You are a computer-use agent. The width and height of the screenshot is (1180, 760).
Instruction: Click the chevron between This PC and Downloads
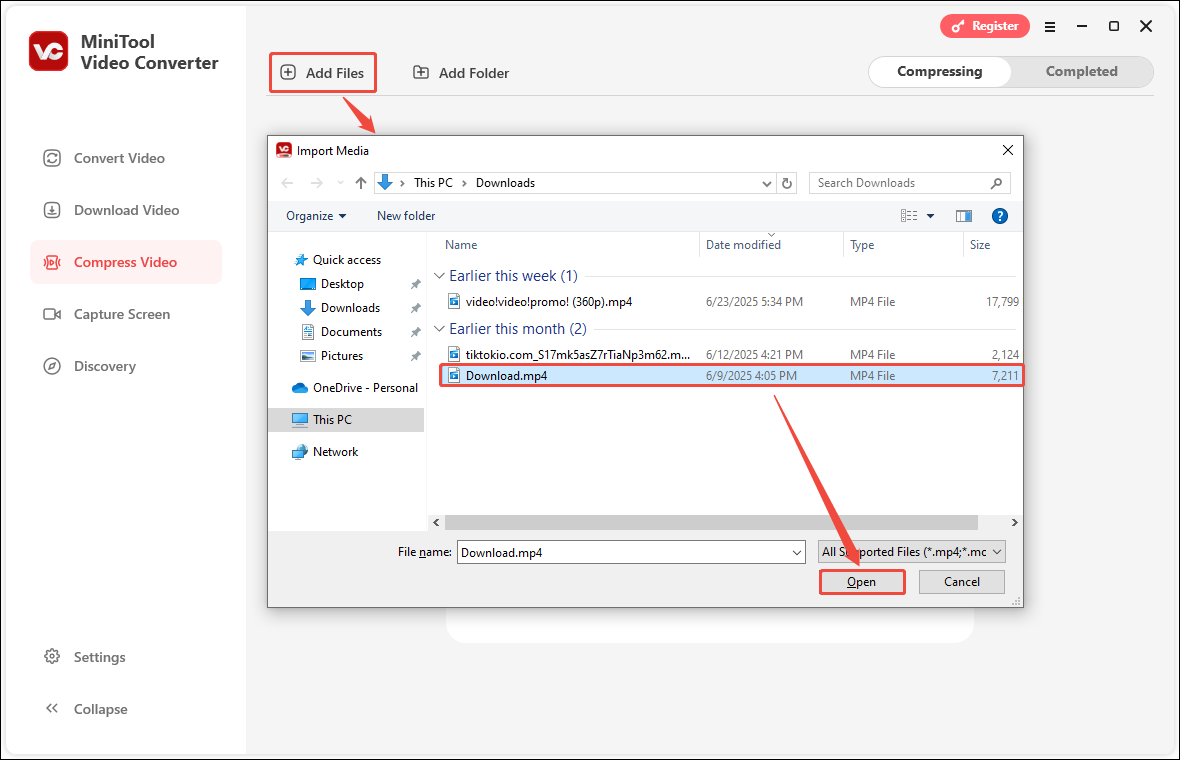point(464,183)
